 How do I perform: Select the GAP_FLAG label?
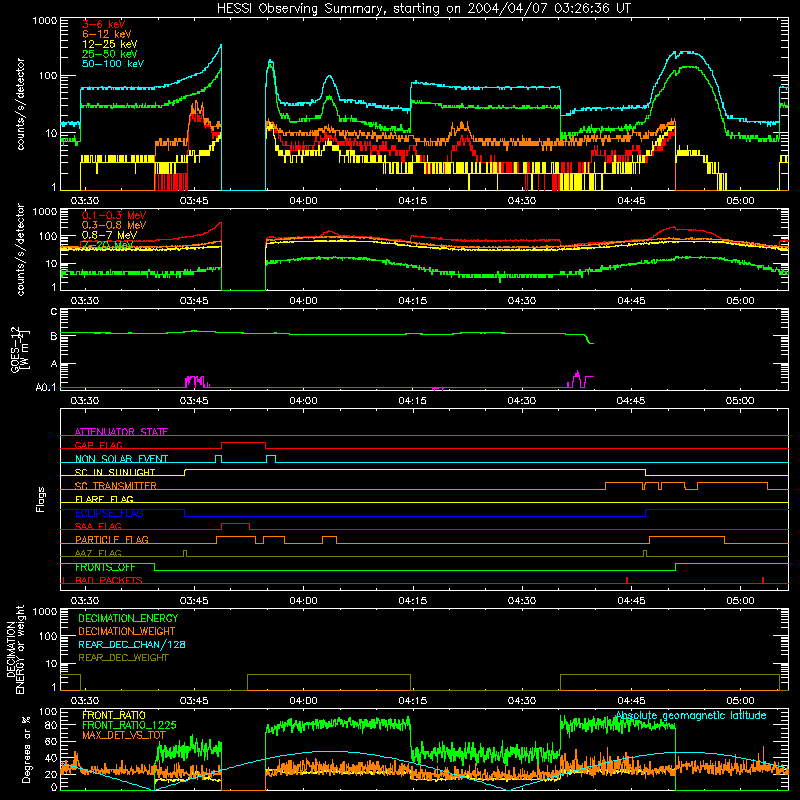98,445
